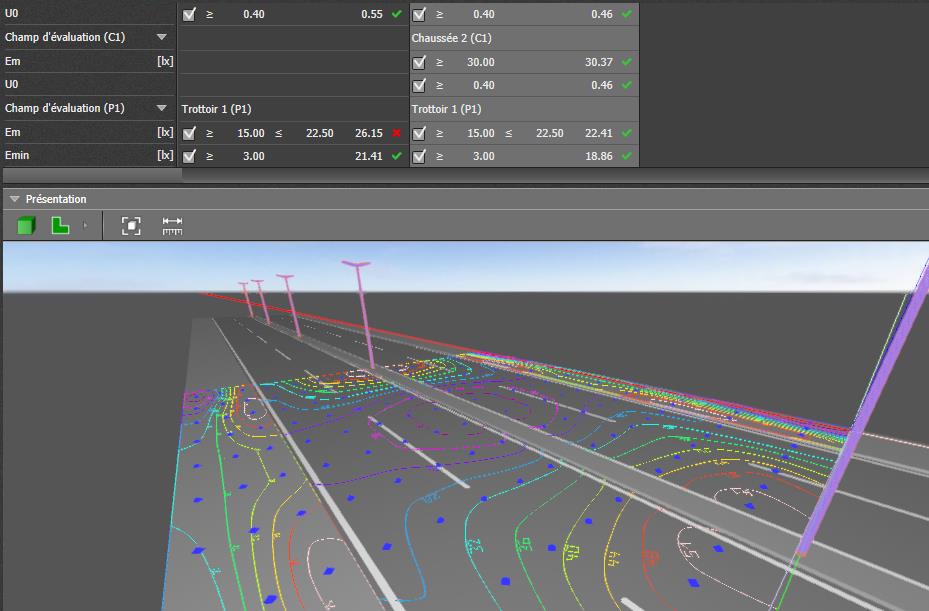Expand Champ d'évaluation (C1) dropdown
Image resolution: width=929 pixels, height=611 pixels.
pos(161,37)
